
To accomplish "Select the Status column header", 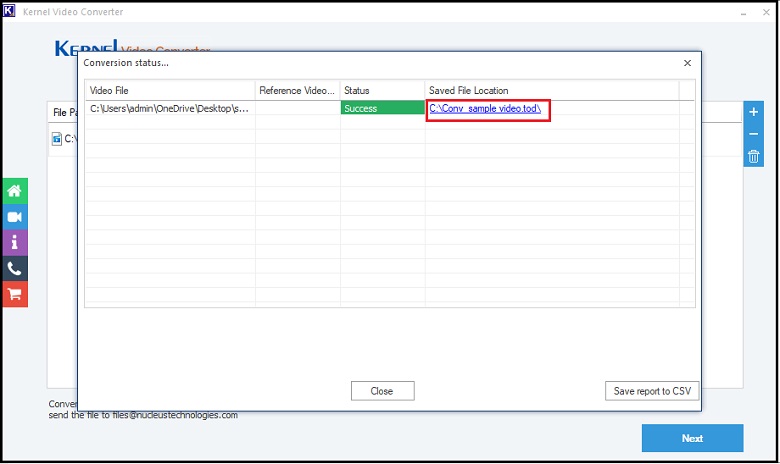I will tap(383, 91).
